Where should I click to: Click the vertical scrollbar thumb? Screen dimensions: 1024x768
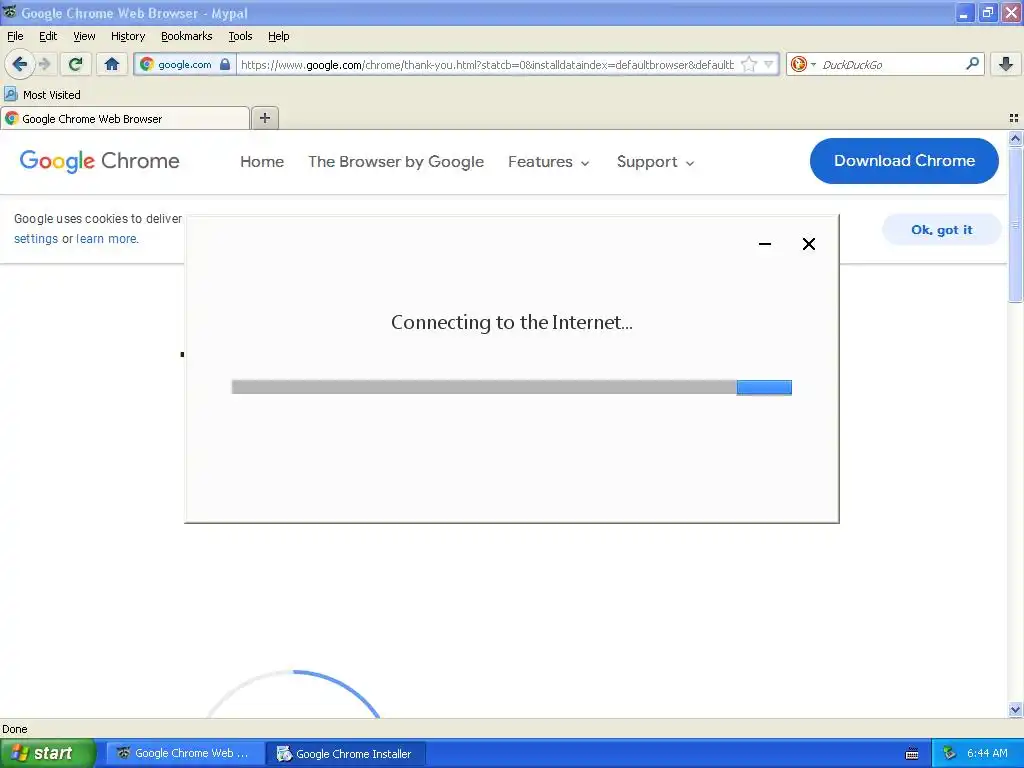pos(1015,225)
